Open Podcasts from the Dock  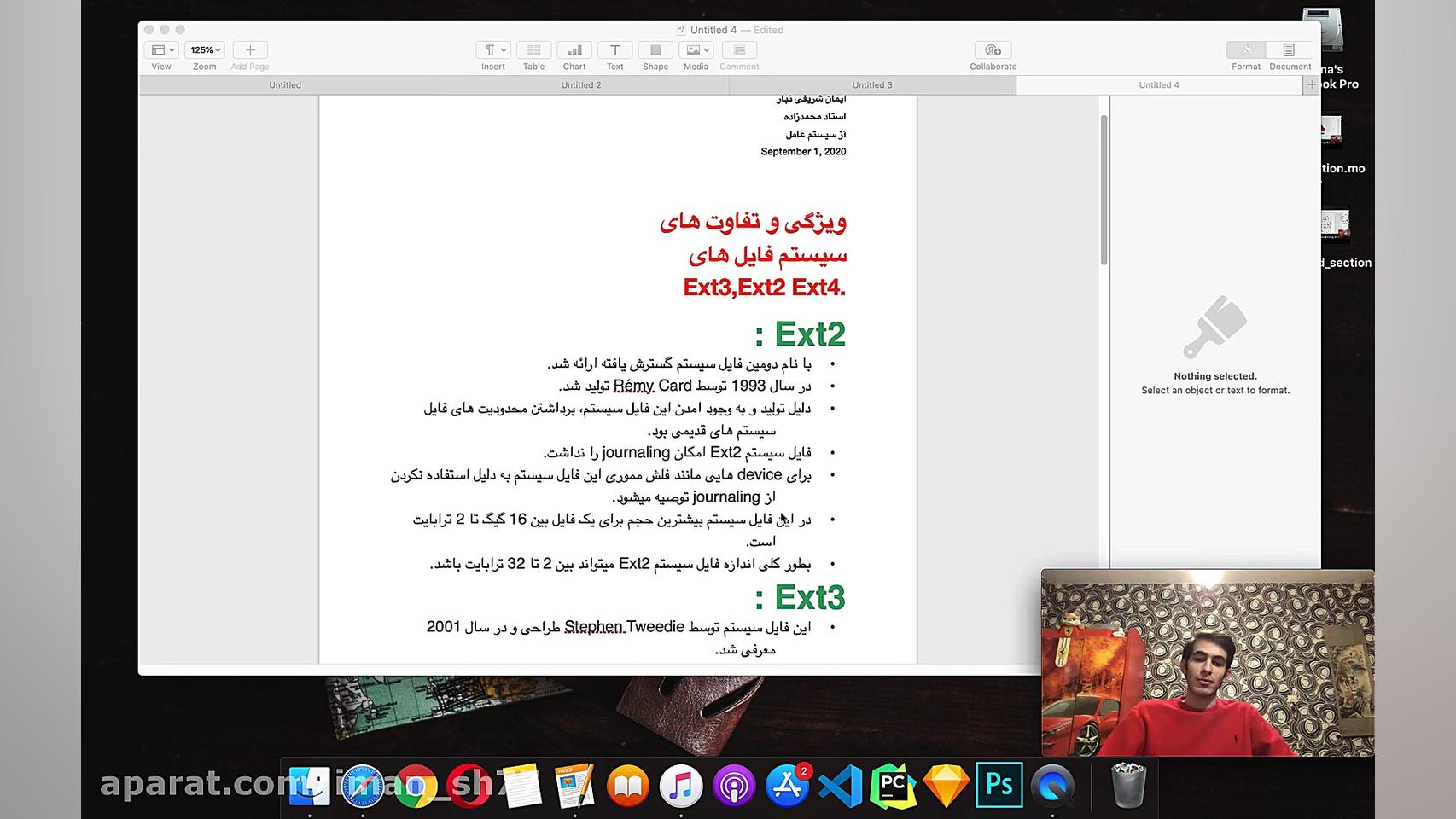click(x=734, y=786)
